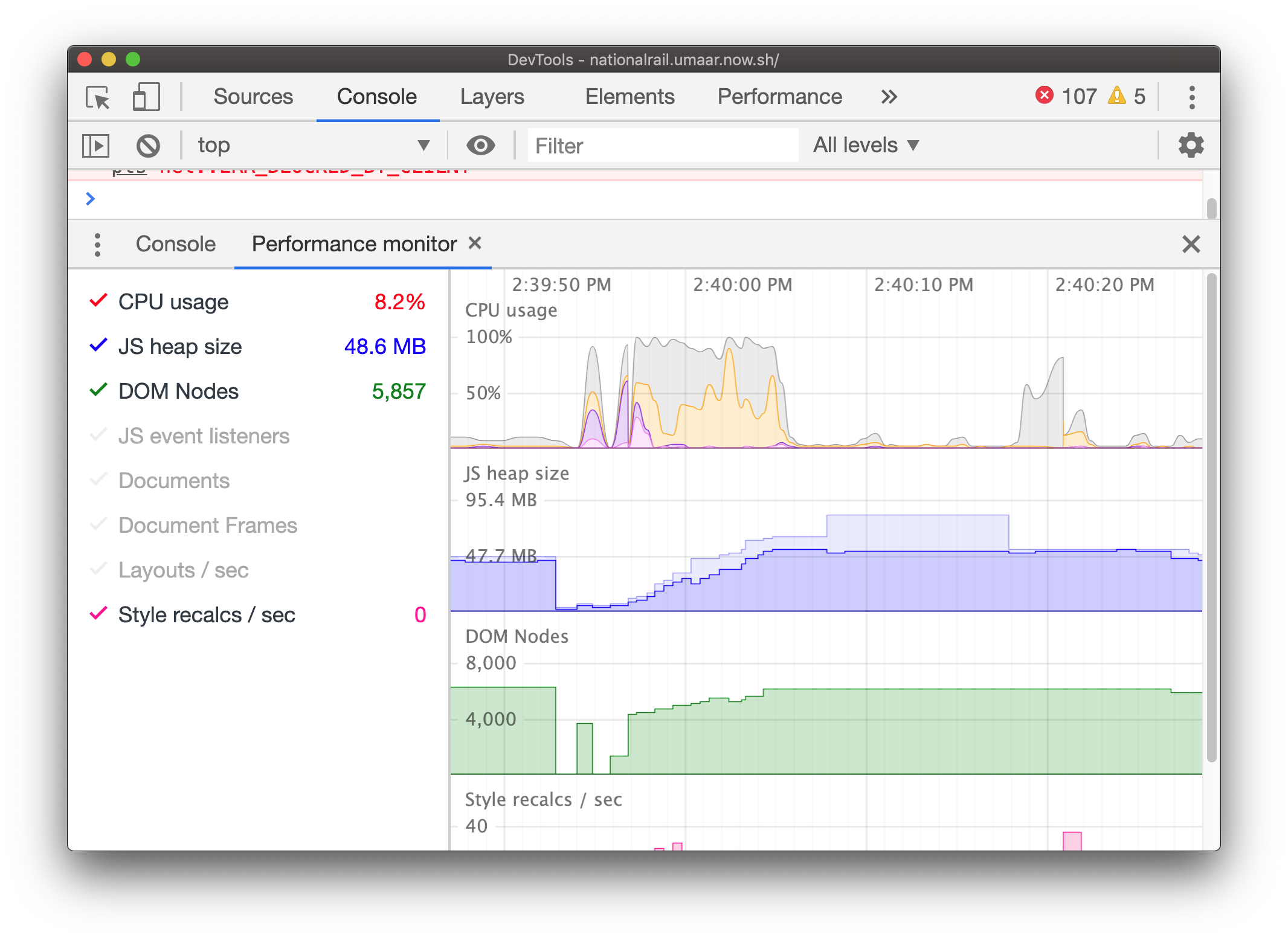The height and width of the screenshot is (940, 1288).
Task: Click the live expression eye icon
Action: 481,146
